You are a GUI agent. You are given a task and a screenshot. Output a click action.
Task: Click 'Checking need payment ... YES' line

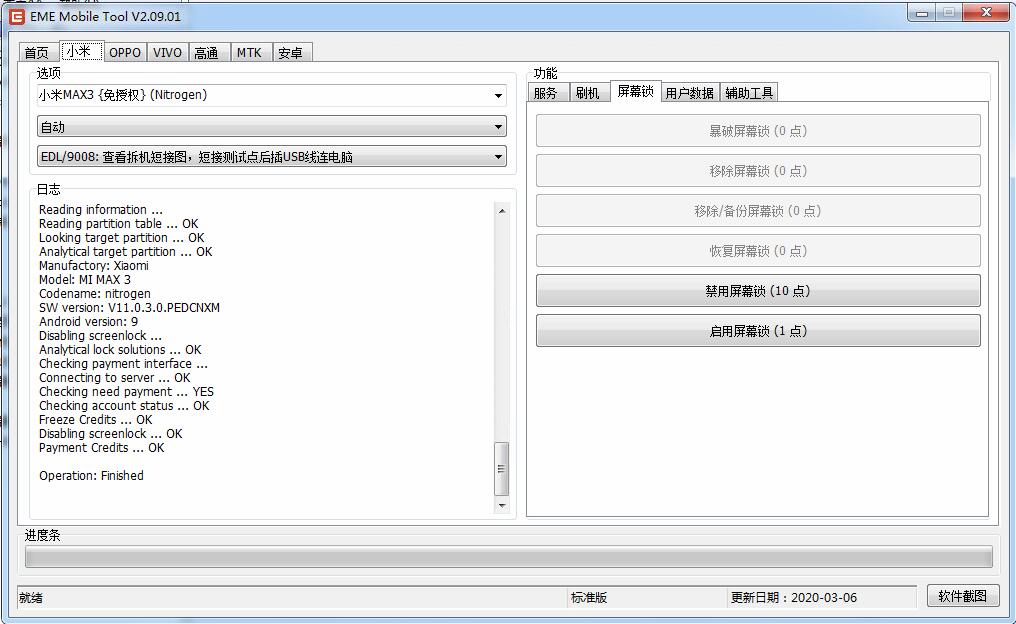point(126,392)
